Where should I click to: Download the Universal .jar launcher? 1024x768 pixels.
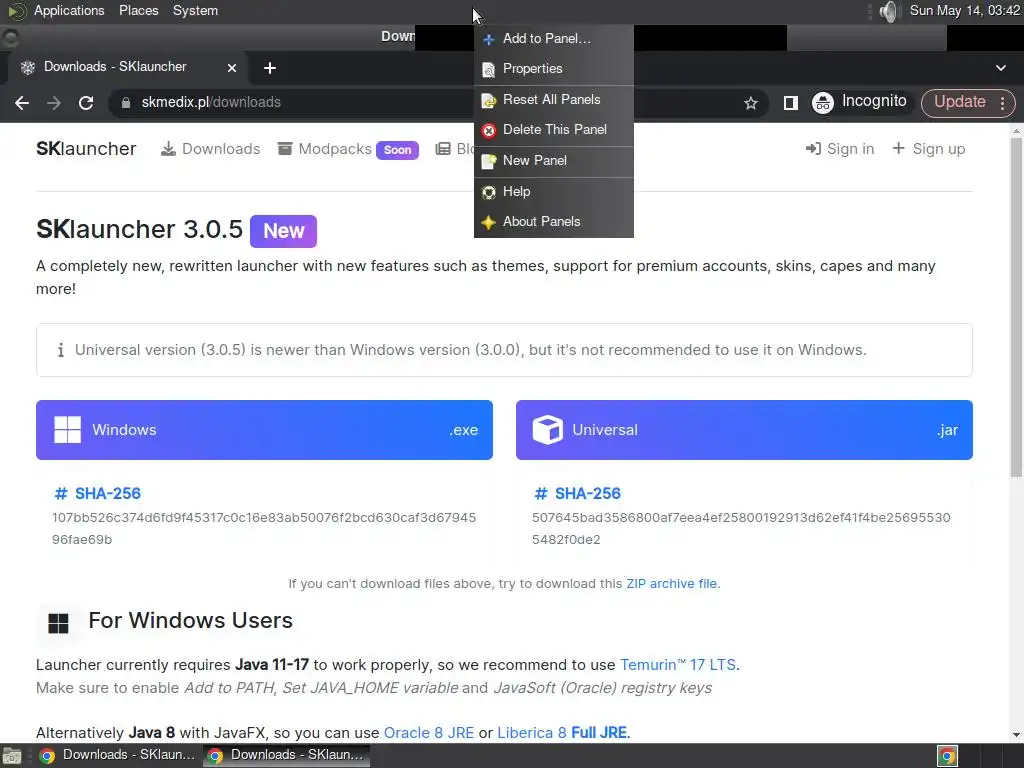(x=744, y=430)
